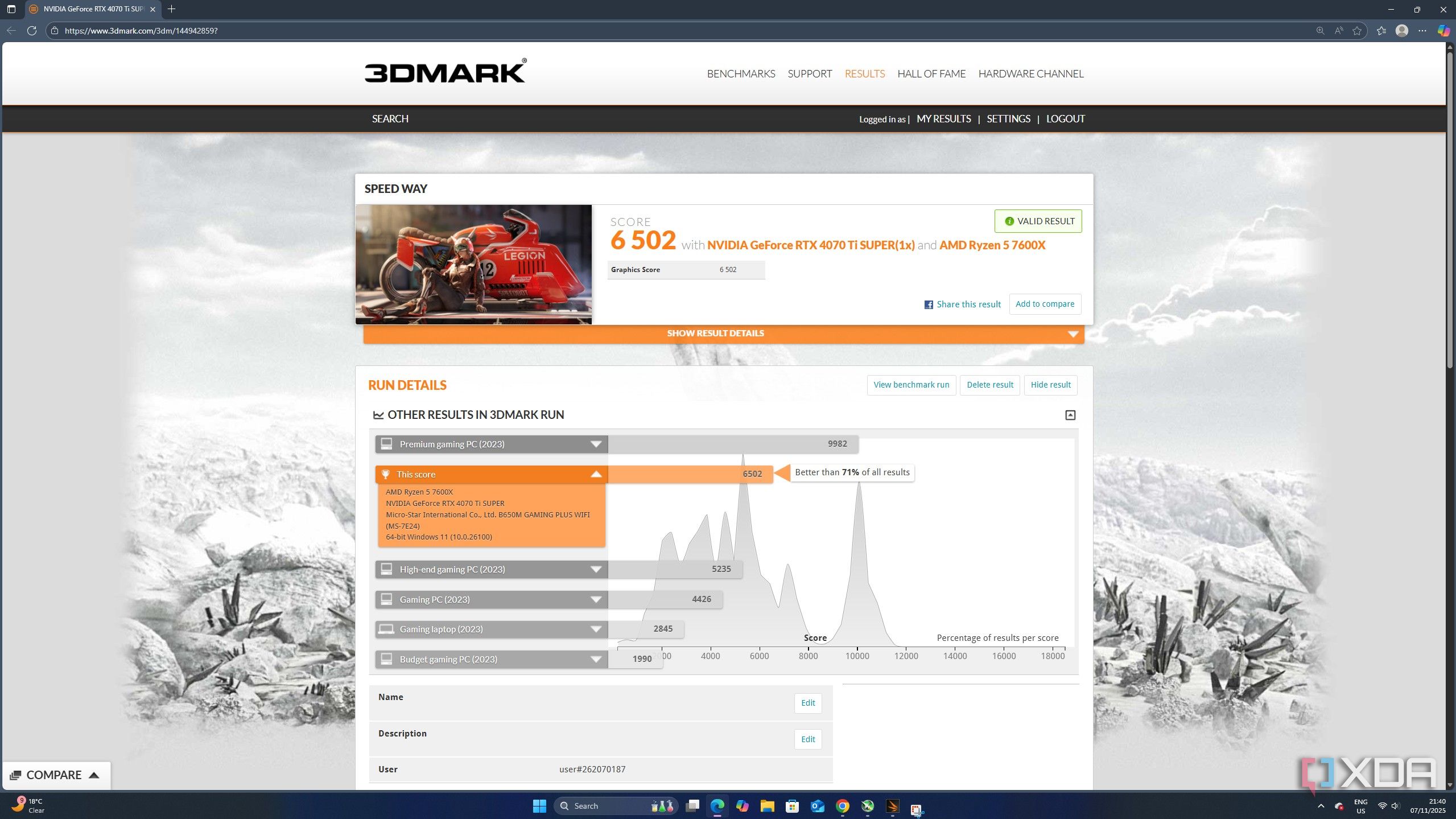This screenshot has height=819, width=1456.
Task: Click Hide result button
Action: (1050, 385)
